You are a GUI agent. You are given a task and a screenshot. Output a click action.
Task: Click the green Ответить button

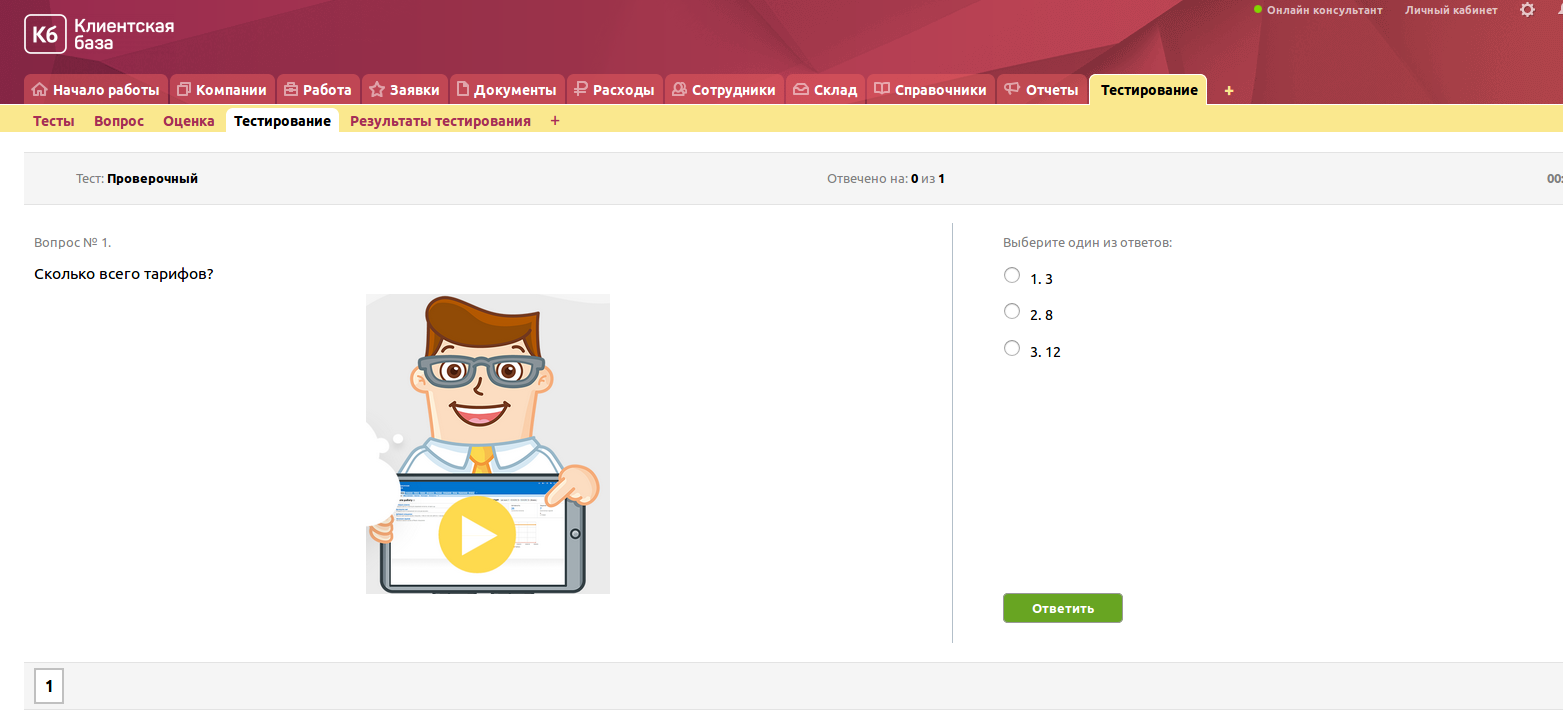pos(1062,608)
